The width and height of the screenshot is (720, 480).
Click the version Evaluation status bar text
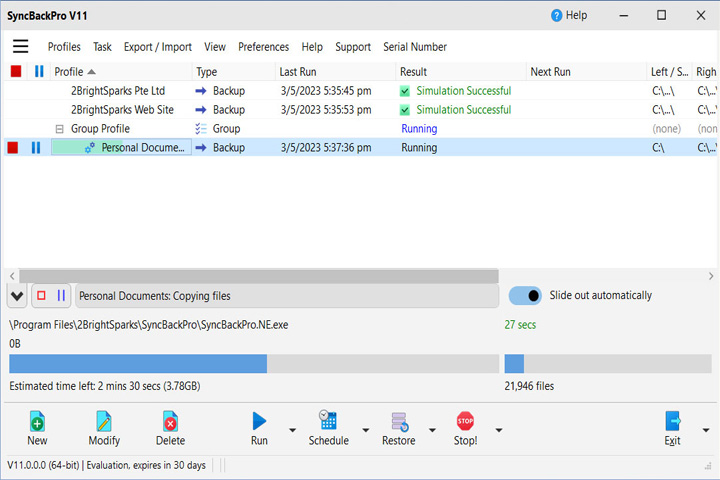(x=107, y=465)
